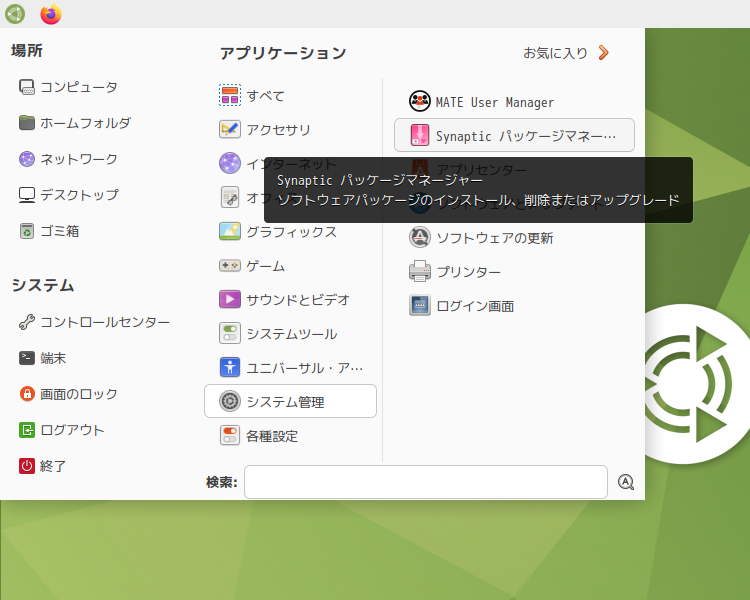Open コンピュータ under 場所
This screenshot has width=750, height=600.
68,87
